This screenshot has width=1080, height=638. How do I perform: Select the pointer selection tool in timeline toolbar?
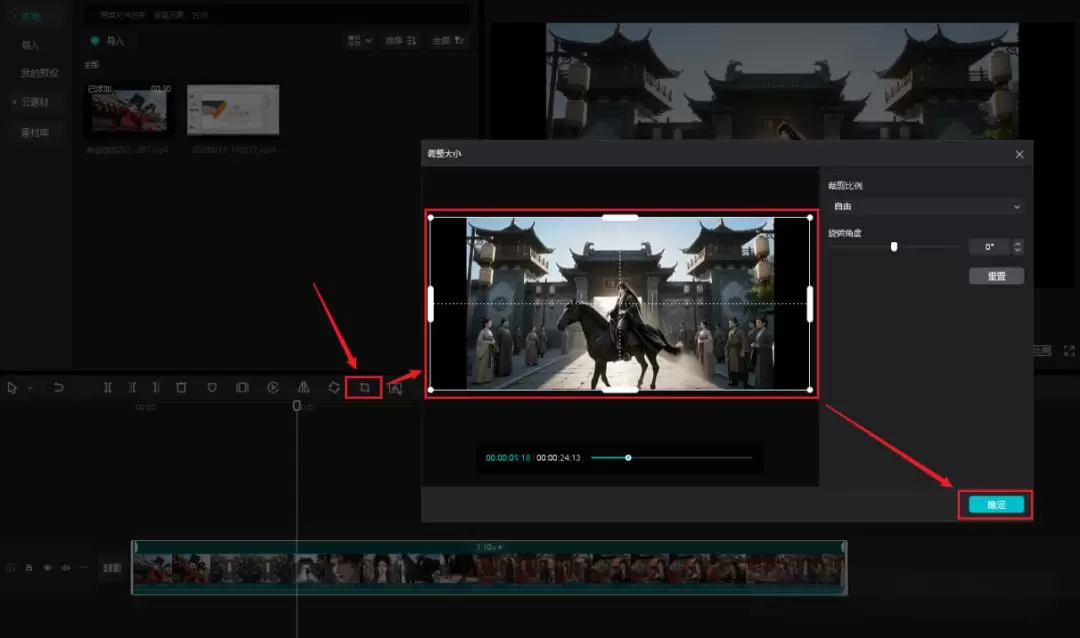tap(12, 388)
